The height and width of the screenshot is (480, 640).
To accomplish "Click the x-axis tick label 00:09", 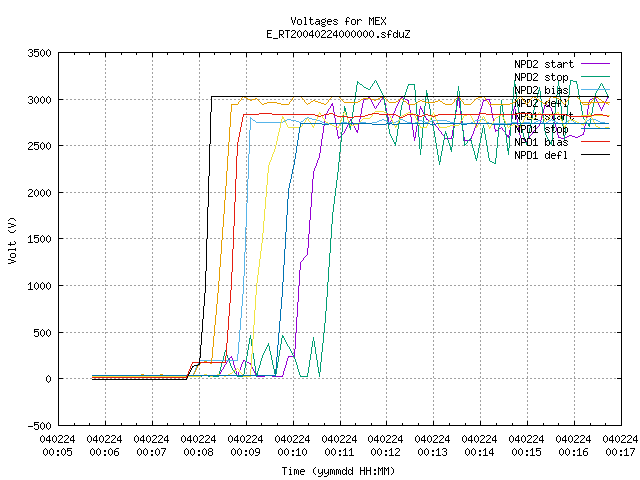I will 245,453.
